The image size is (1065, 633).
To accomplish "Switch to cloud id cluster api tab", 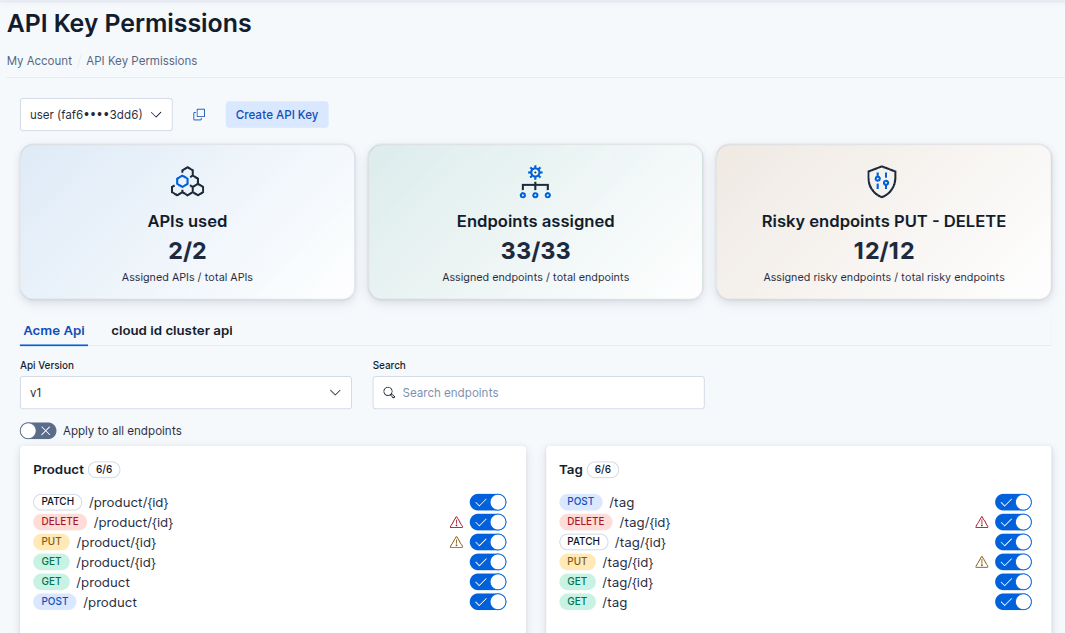I will click(x=172, y=331).
